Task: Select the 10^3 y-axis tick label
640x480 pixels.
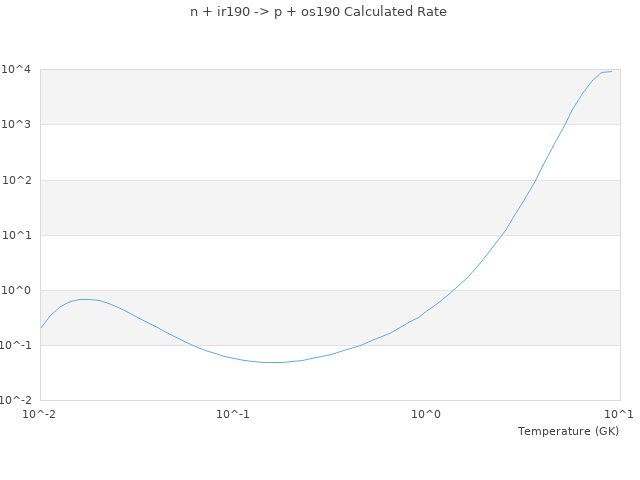Action: click(x=18, y=124)
